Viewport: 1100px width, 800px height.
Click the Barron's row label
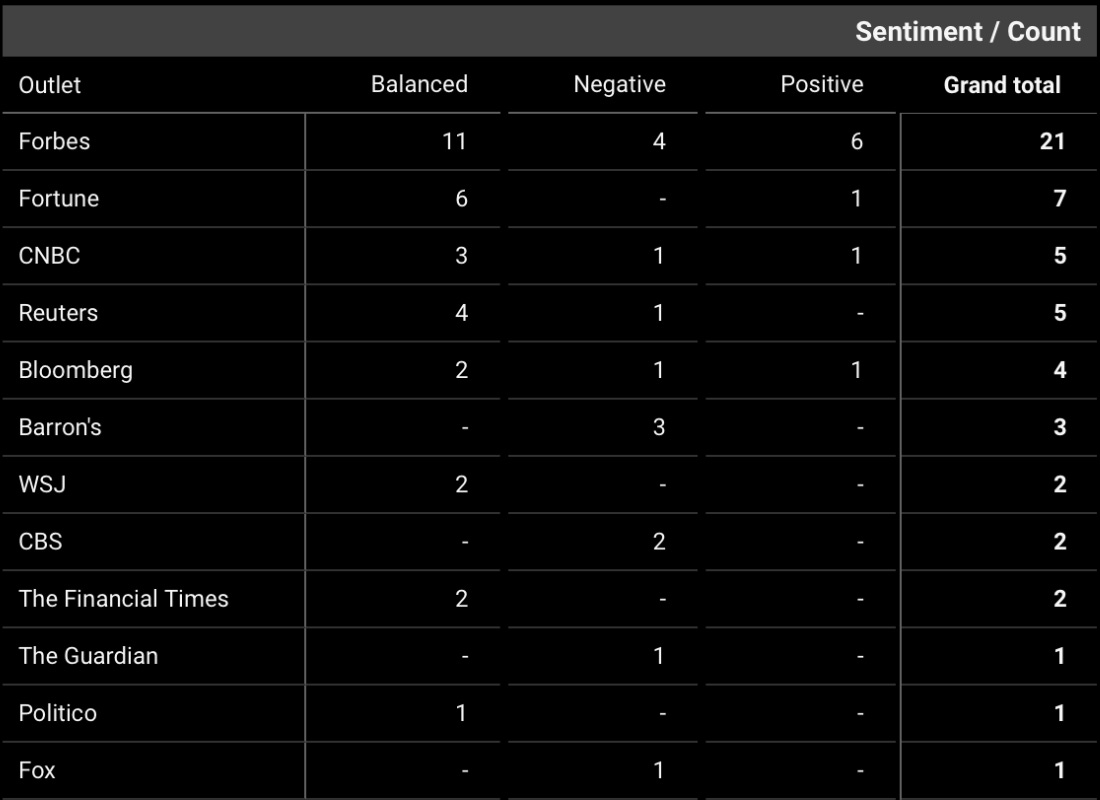(60, 427)
